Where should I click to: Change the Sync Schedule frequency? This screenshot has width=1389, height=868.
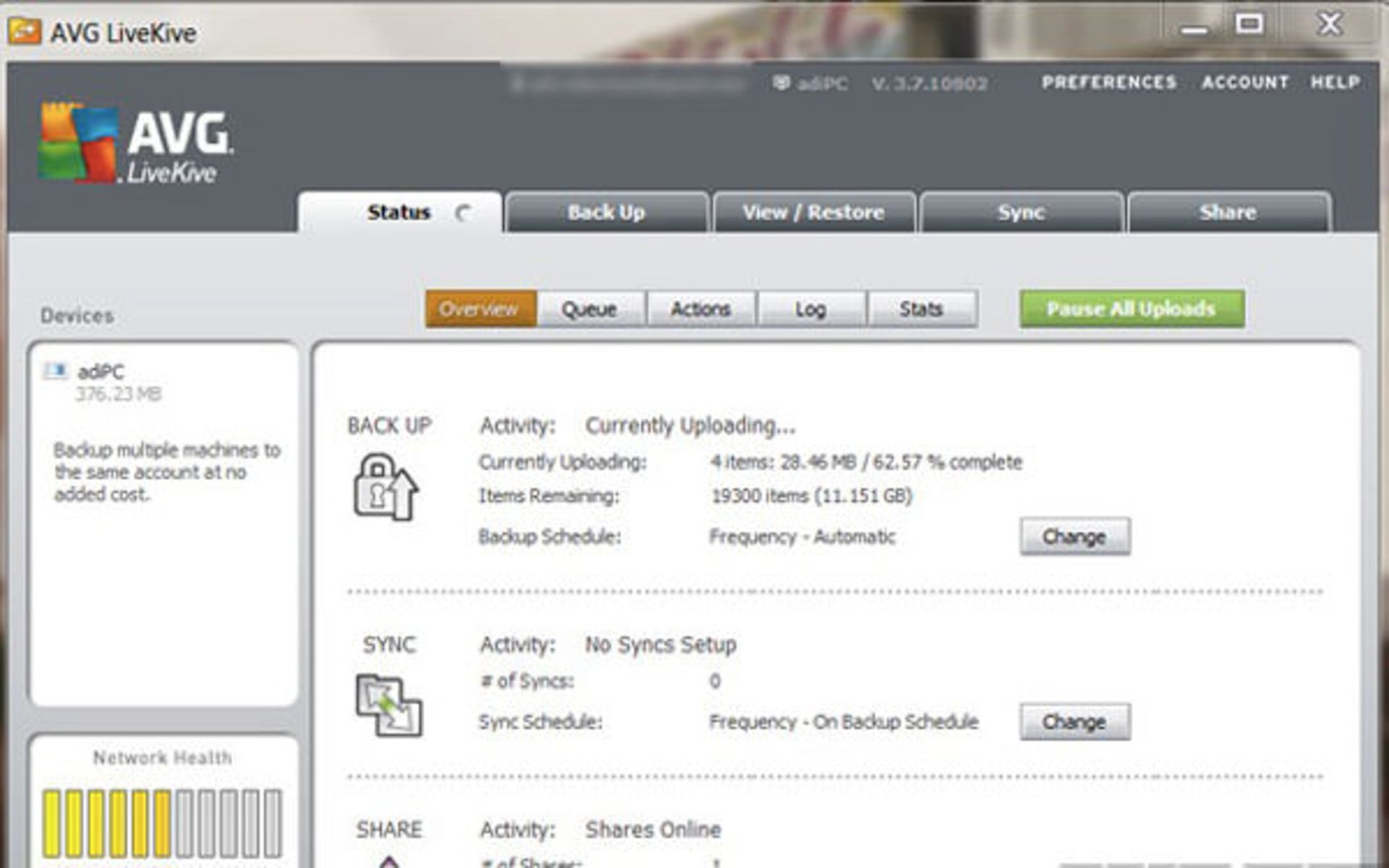pos(1075,722)
